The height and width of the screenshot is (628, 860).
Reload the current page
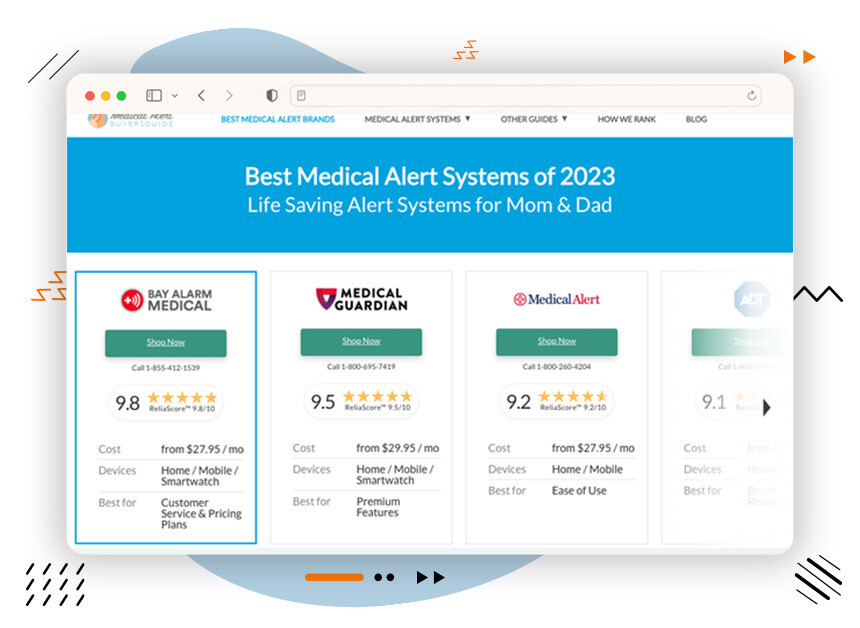pyautogui.click(x=751, y=95)
